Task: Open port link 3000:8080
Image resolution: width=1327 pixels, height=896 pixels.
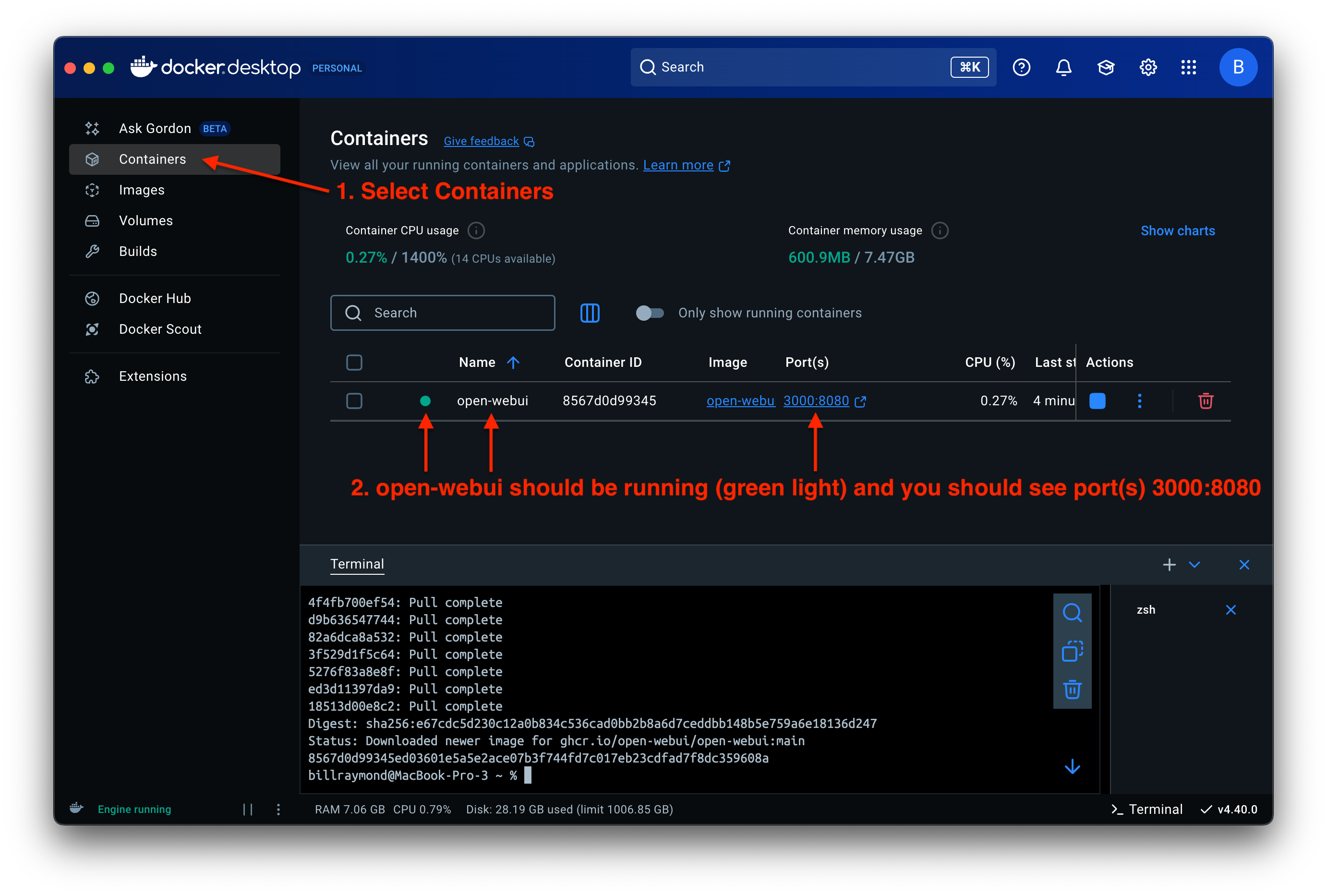Action: point(816,401)
